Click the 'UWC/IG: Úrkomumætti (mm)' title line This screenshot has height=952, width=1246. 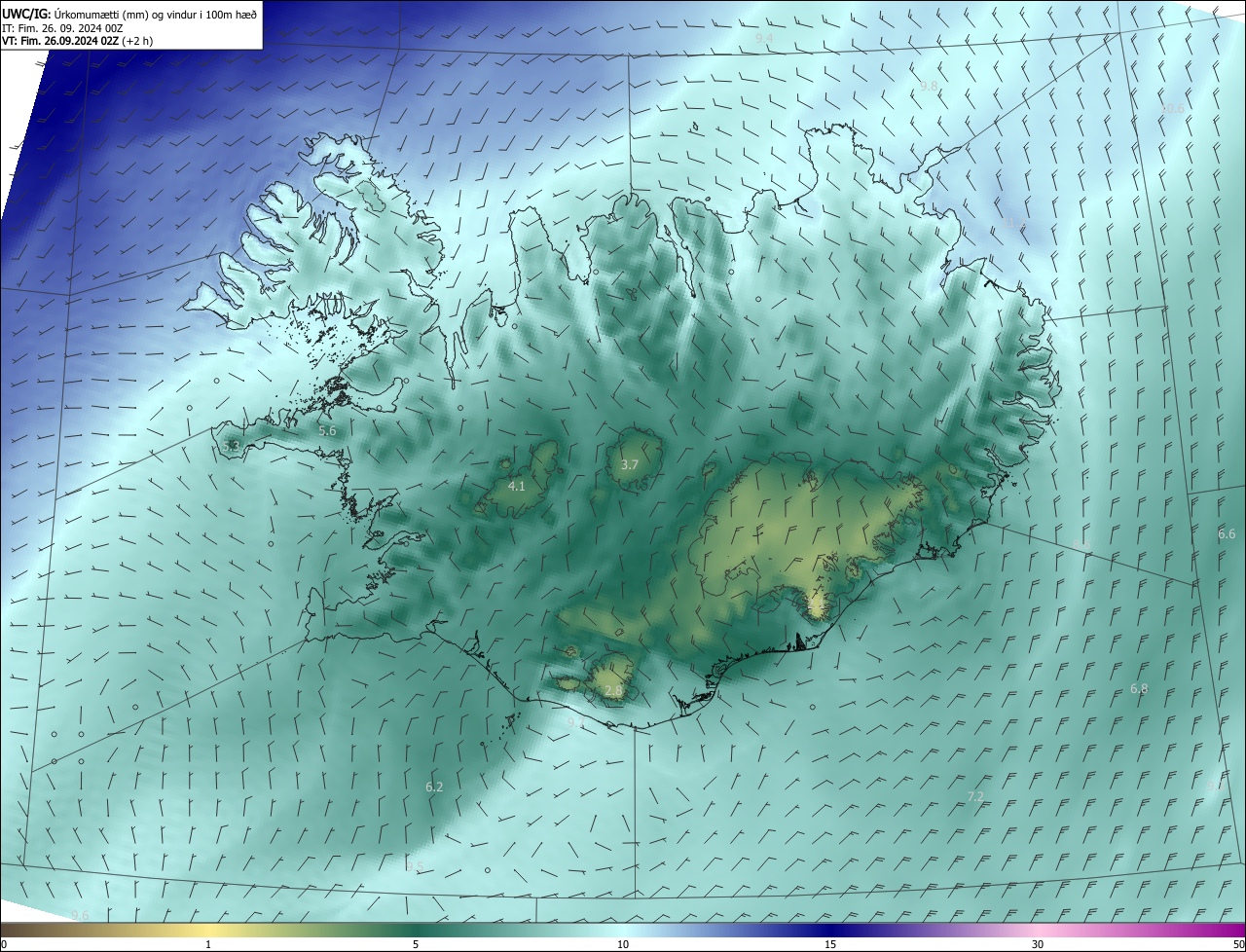click(x=129, y=14)
